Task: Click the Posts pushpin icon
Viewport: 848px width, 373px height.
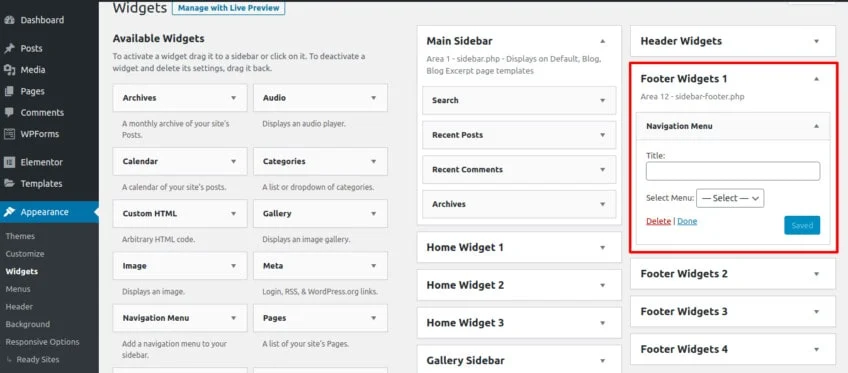Action: pos(9,48)
